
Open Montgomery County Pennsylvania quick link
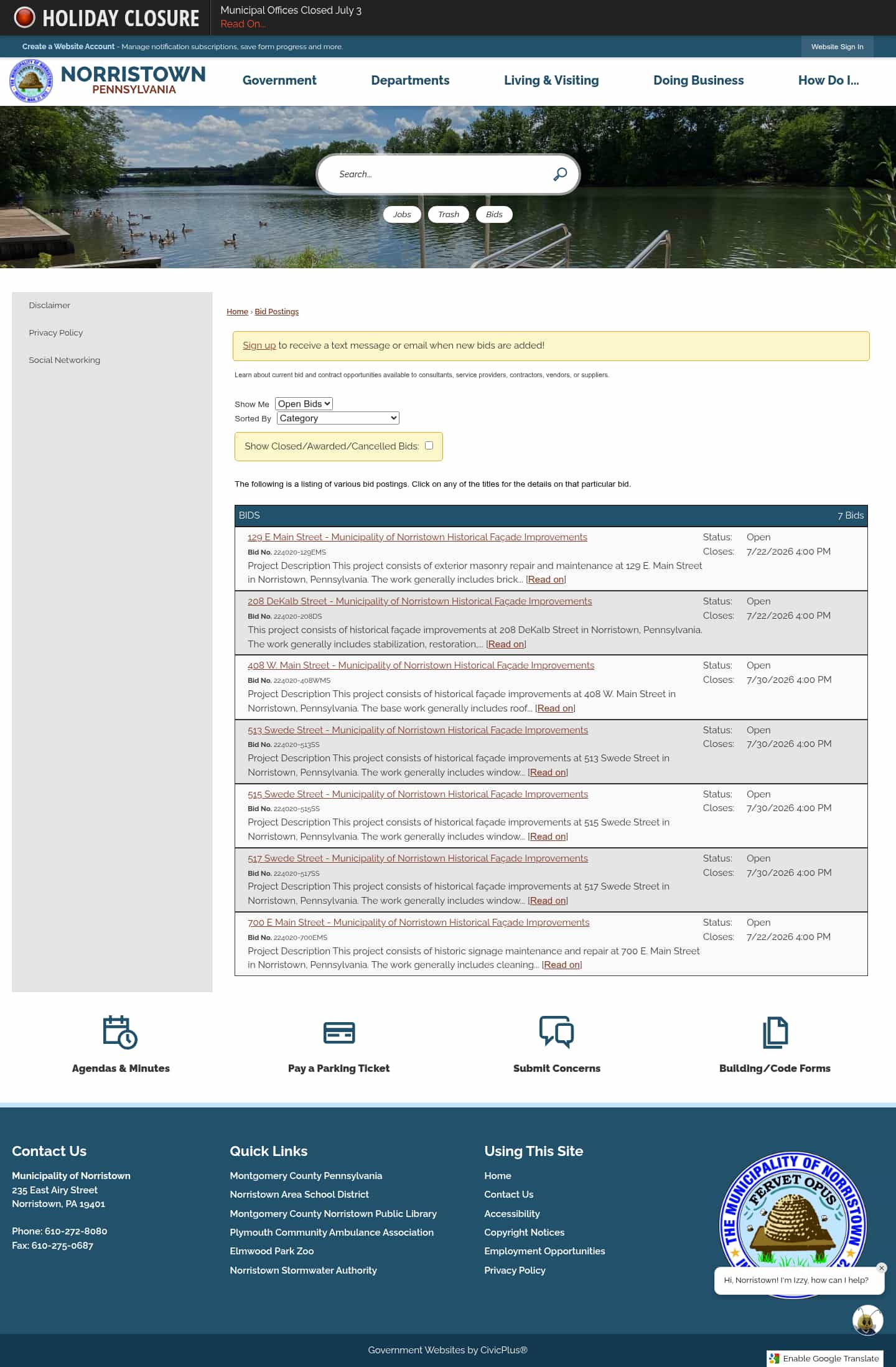tap(306, 1176)
